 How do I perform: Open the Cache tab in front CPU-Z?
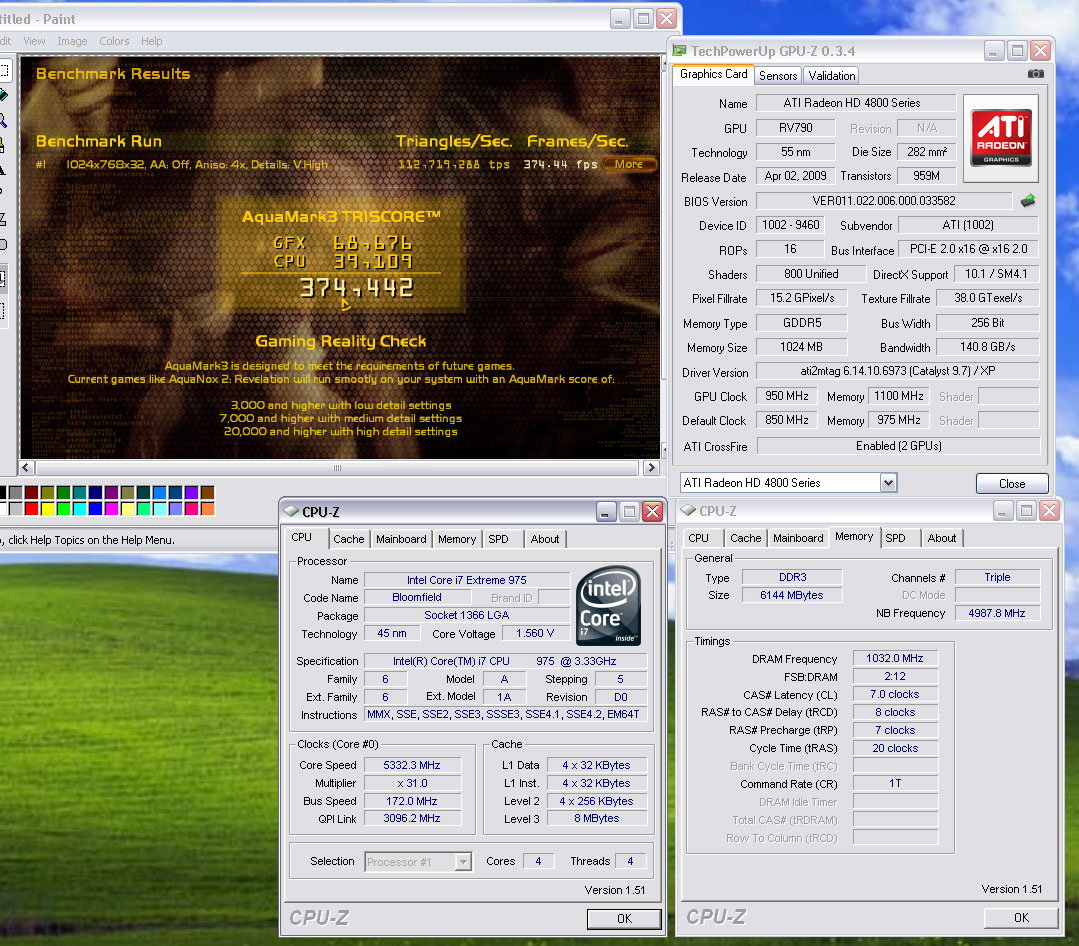point(349,539)
